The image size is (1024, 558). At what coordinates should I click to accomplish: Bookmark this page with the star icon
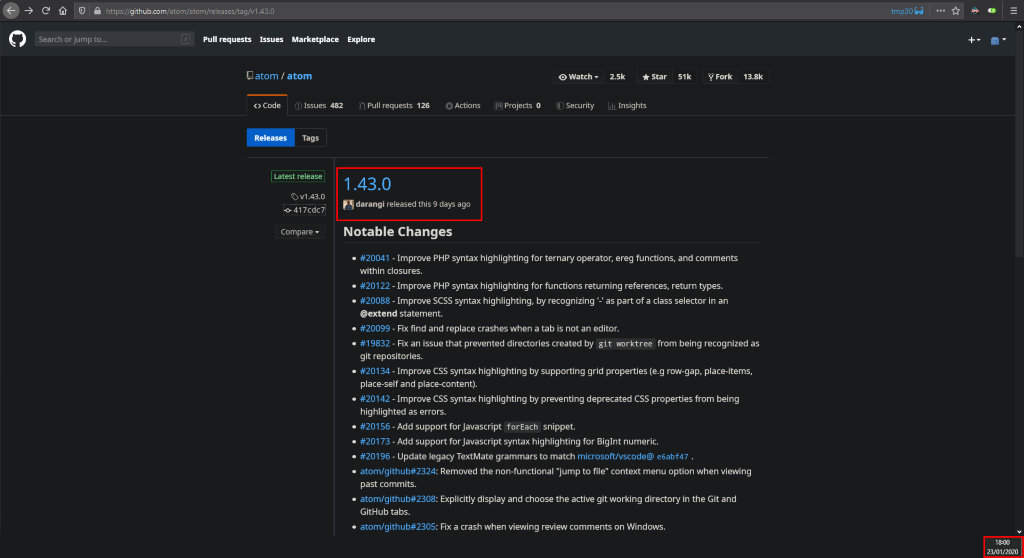pos(955,11)
